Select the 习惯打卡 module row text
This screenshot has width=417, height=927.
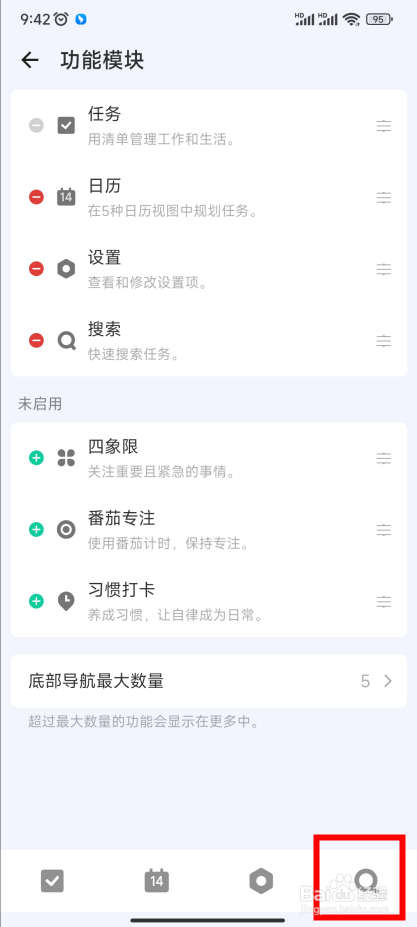[121, 590]
